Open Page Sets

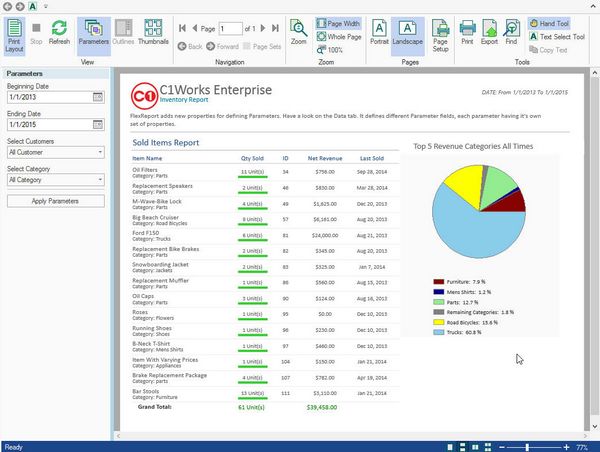(x=262, y=46)
